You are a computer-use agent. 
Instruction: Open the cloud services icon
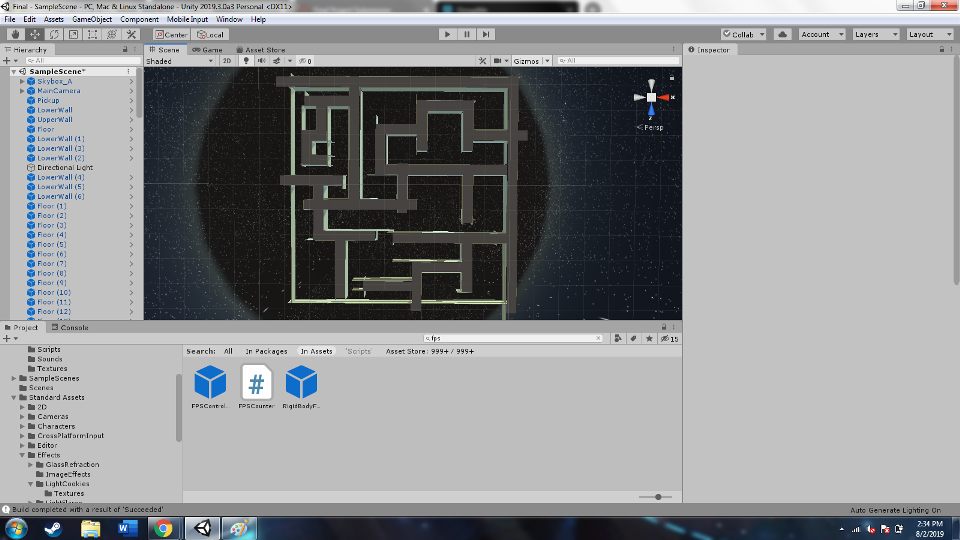pyautogui.click(x=782, y=34)
